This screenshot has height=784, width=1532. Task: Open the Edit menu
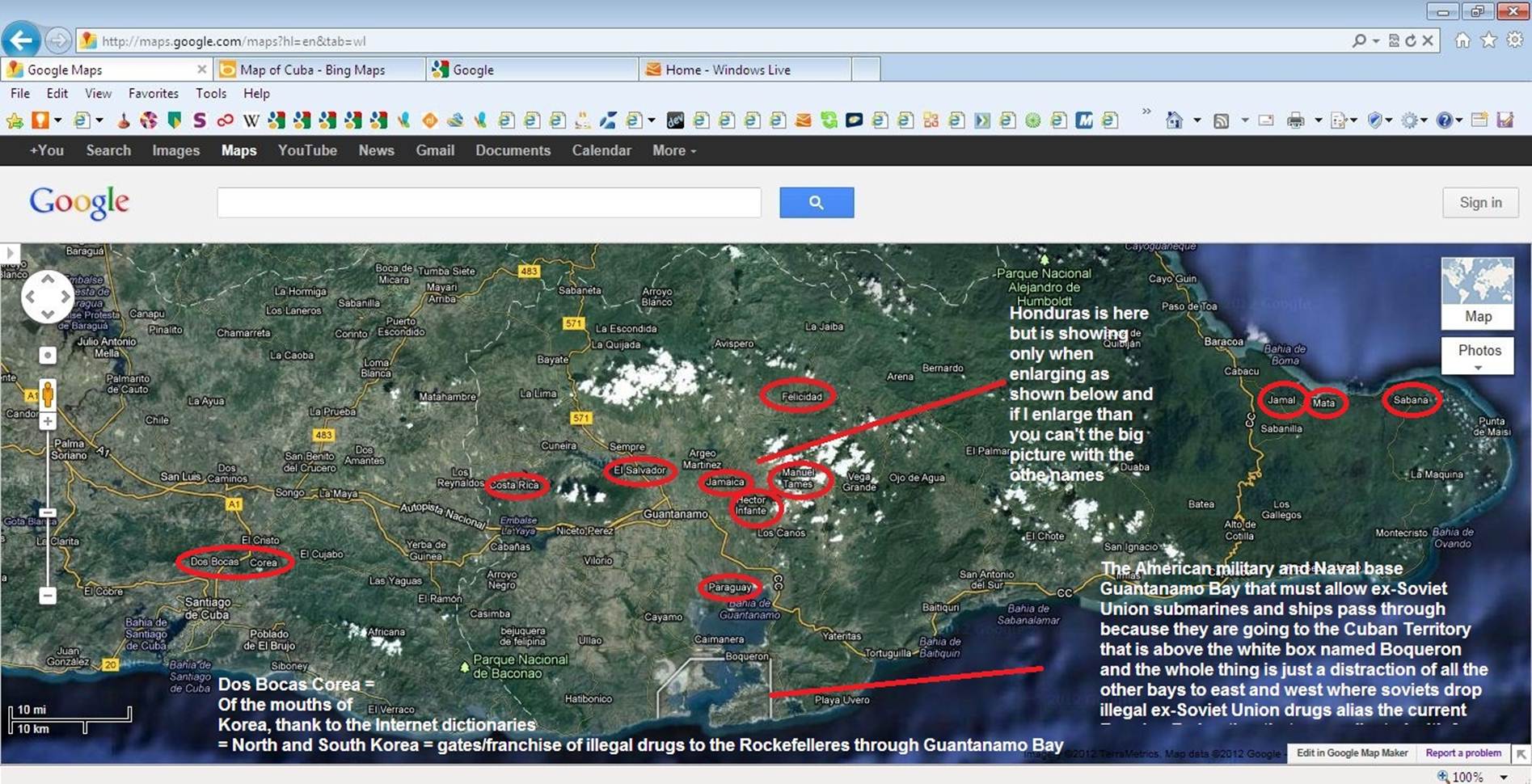pyautogui.click(x=57, y=94)
